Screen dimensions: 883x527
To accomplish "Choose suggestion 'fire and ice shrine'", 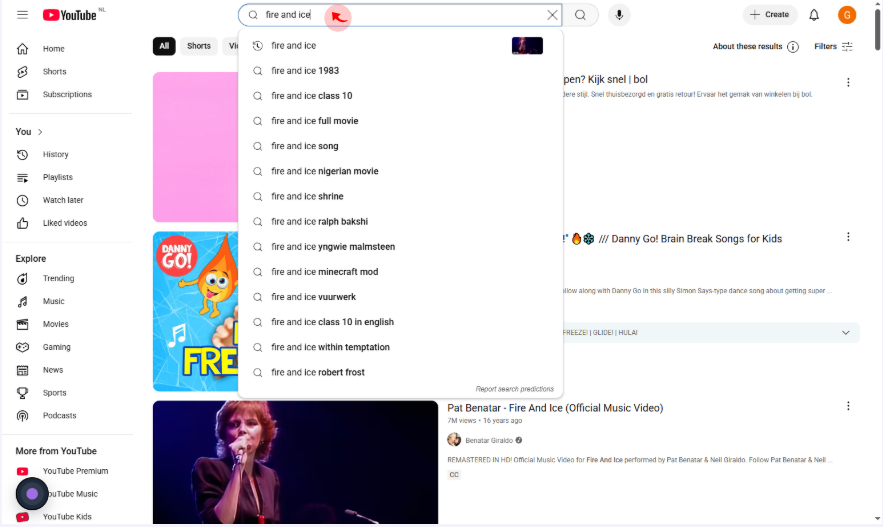I will (x=400, y=196).
